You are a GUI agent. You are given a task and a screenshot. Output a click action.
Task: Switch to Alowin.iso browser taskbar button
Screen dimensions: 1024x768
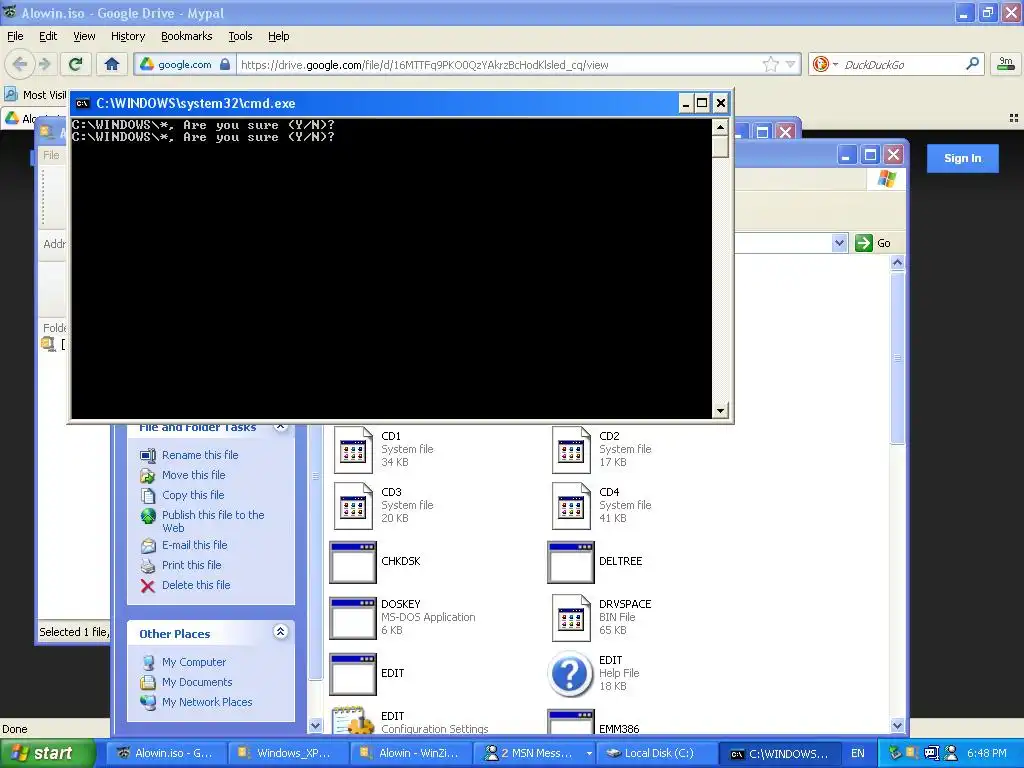(167, 753)
